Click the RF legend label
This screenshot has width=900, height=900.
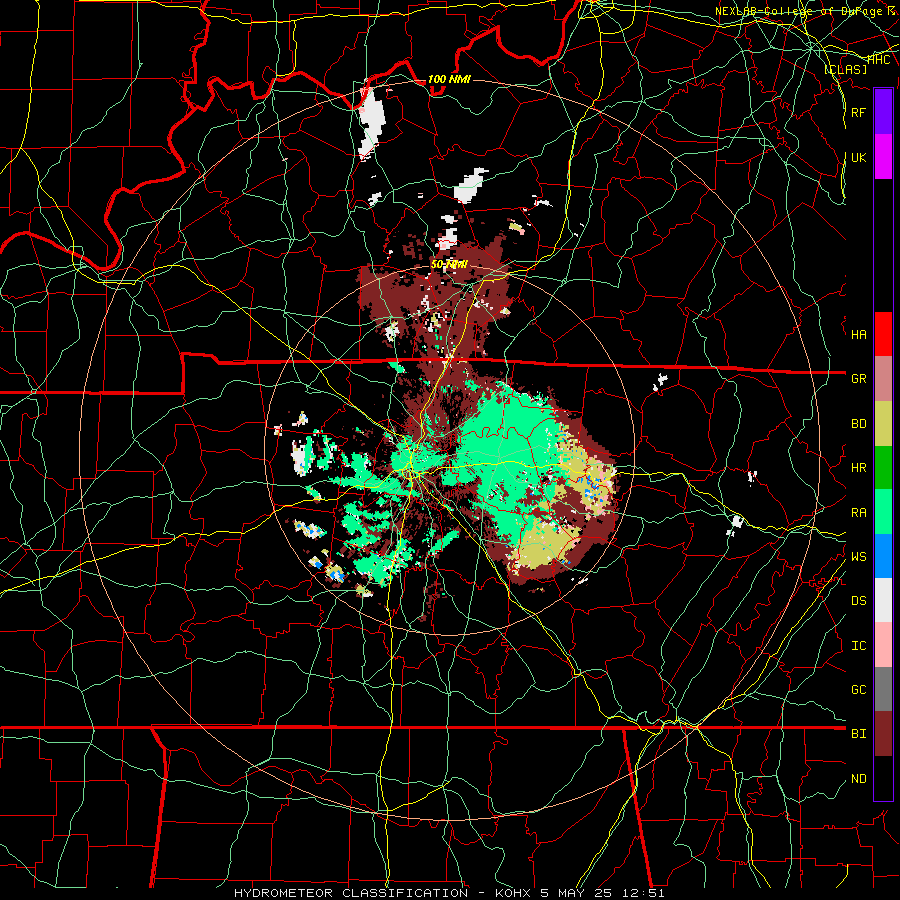(858, 112)
